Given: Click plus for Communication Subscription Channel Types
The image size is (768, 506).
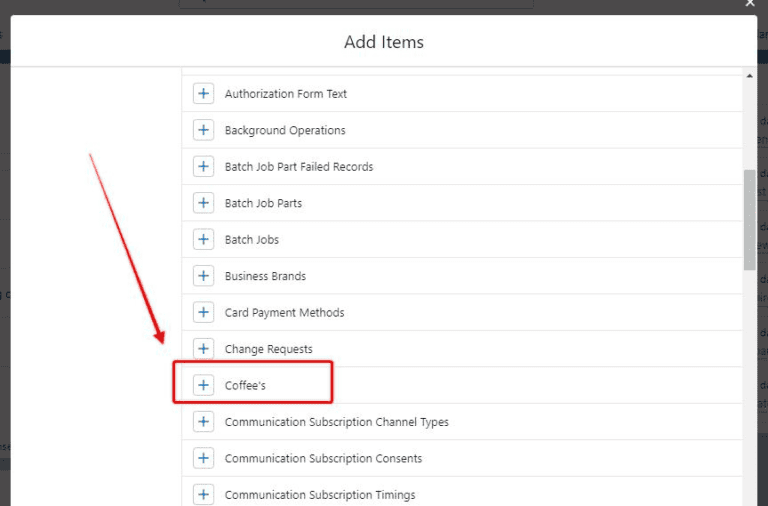Looking at the screenshot, I should (203, 422).
